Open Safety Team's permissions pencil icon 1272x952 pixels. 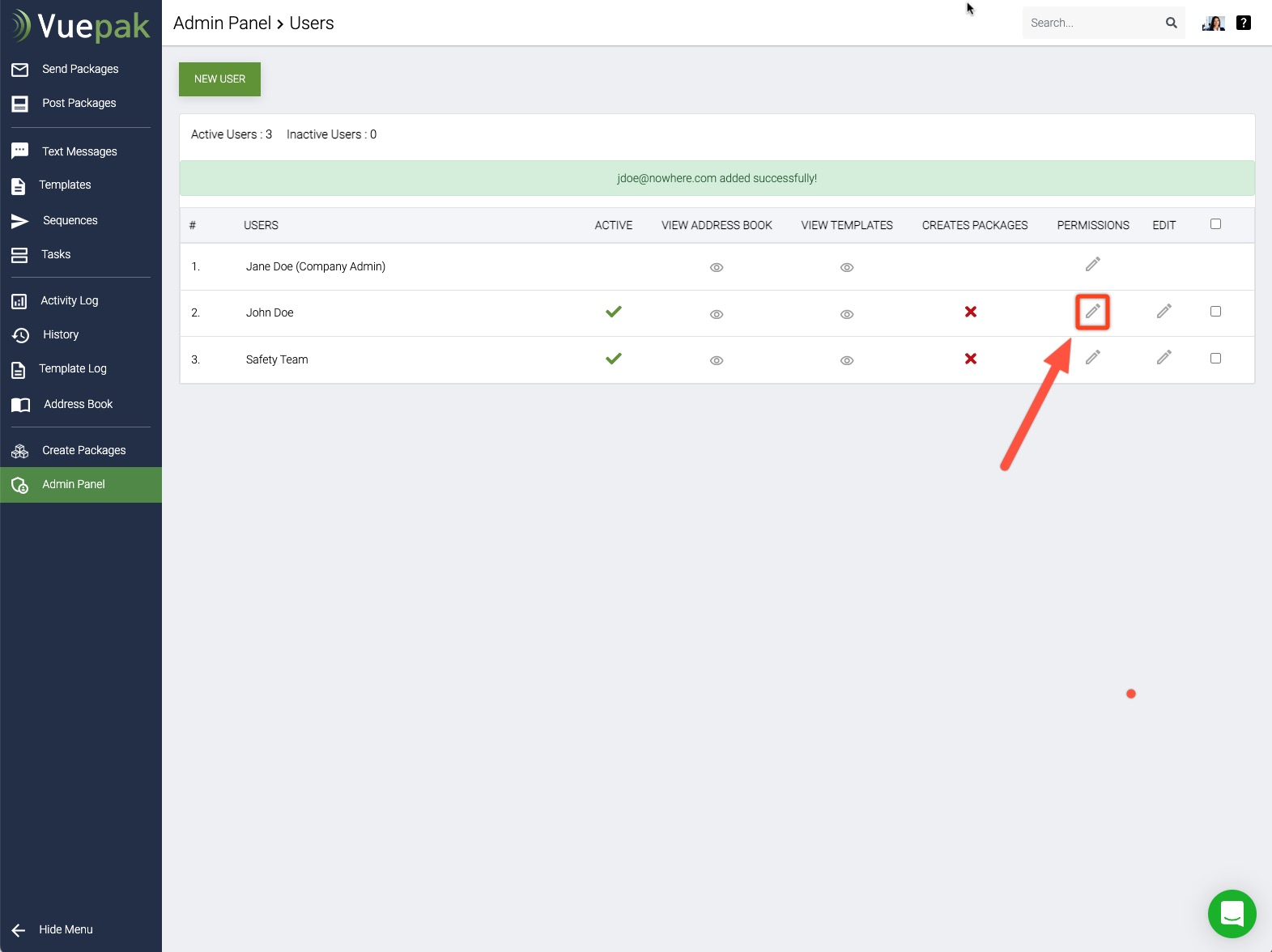pyautogui.click(x=1092, y=358)
